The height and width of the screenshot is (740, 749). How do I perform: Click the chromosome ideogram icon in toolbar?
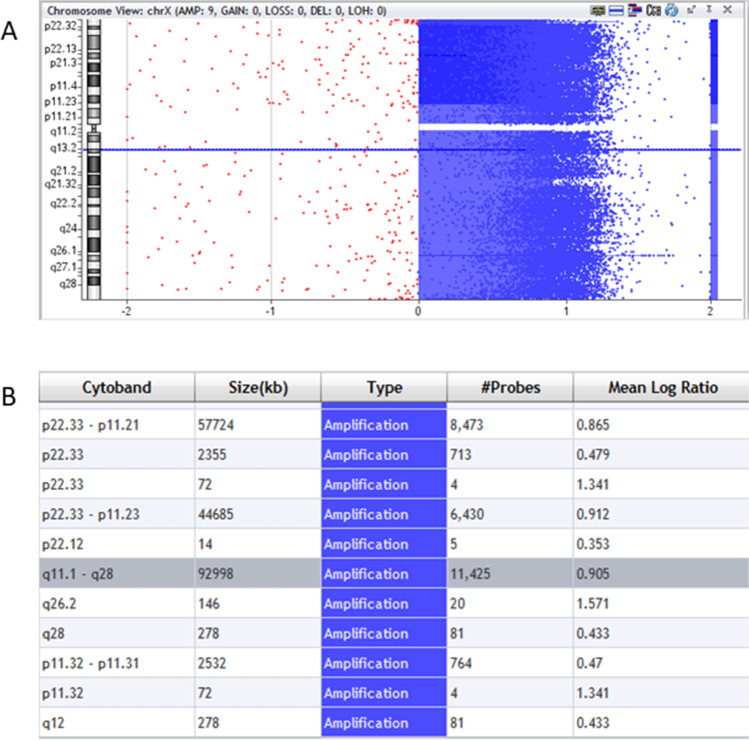(653, 10)
